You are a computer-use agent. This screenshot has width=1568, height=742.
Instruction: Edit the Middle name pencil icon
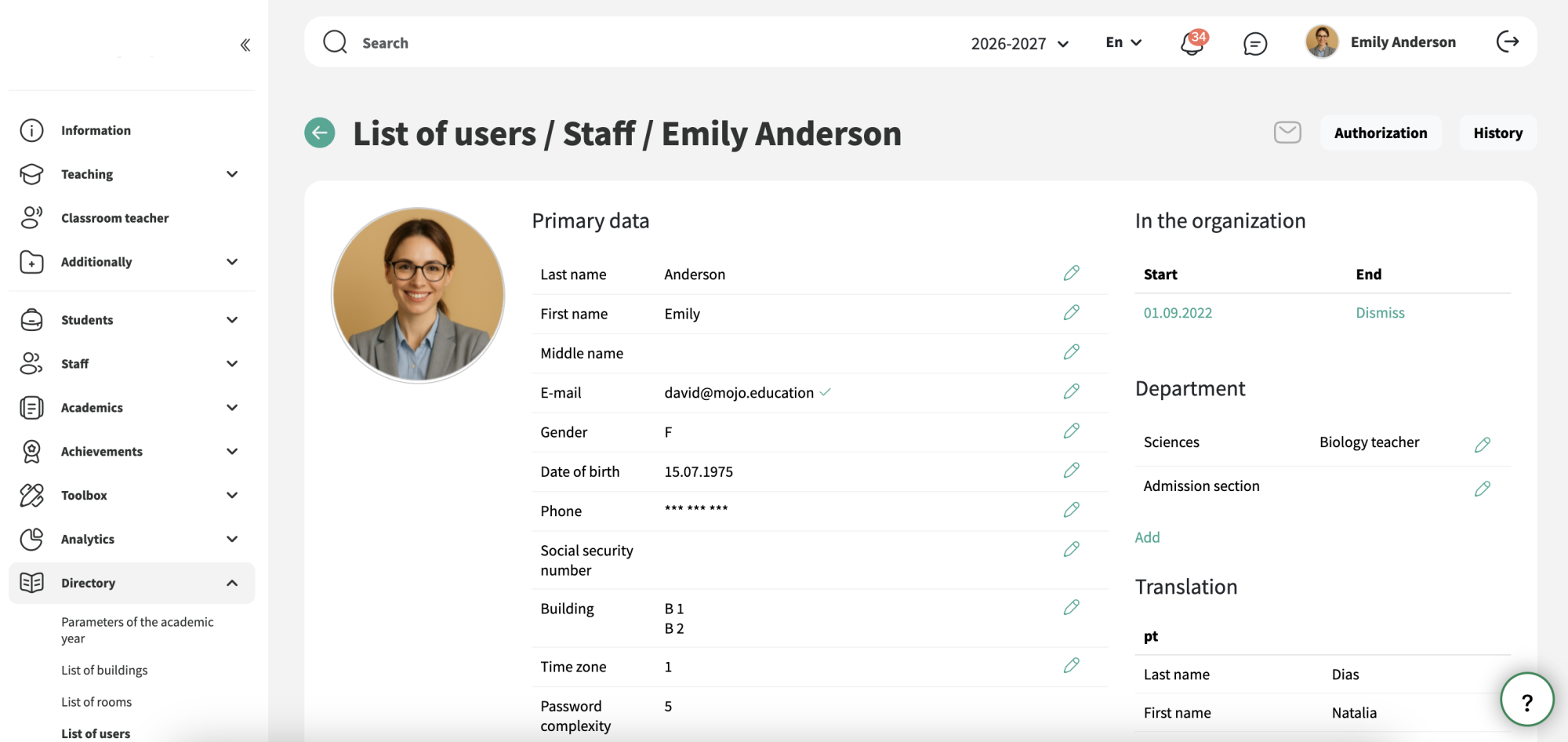[x=1072, y=351]
